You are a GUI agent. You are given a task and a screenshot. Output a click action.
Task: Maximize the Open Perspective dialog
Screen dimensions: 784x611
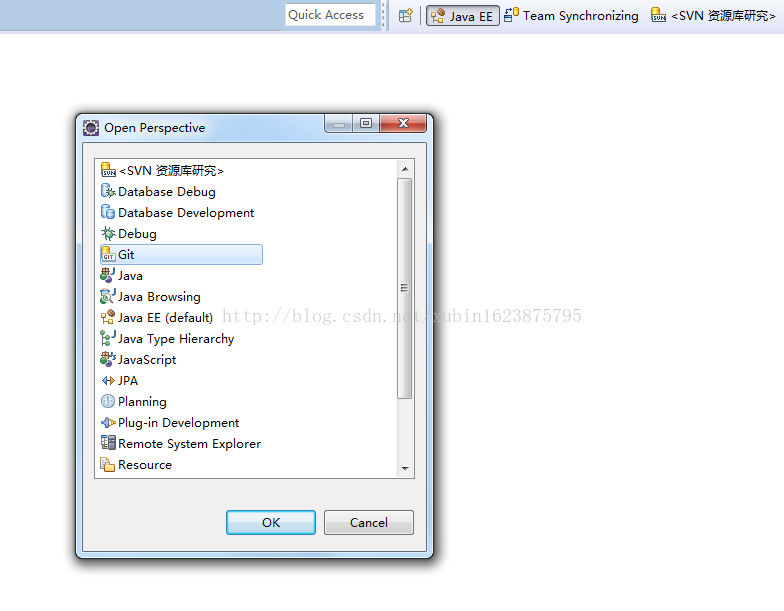click(366, 123)
